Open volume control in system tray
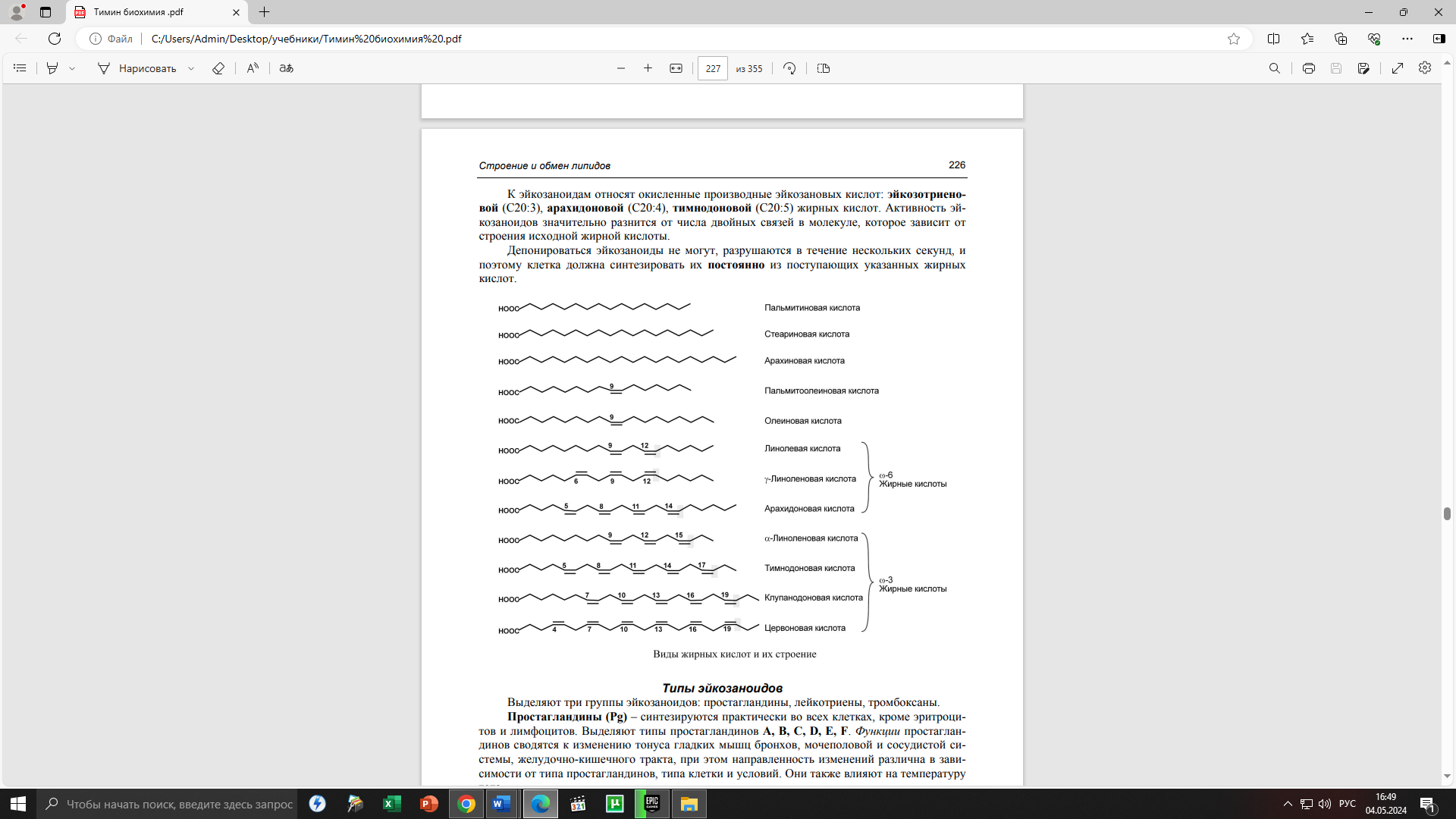This screenshot has width=1456, height=819. (1325, 804)
